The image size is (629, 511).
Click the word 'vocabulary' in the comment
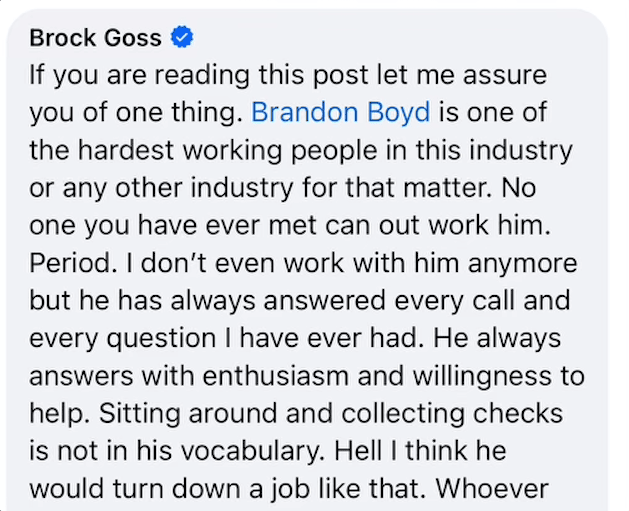[251, 451]
